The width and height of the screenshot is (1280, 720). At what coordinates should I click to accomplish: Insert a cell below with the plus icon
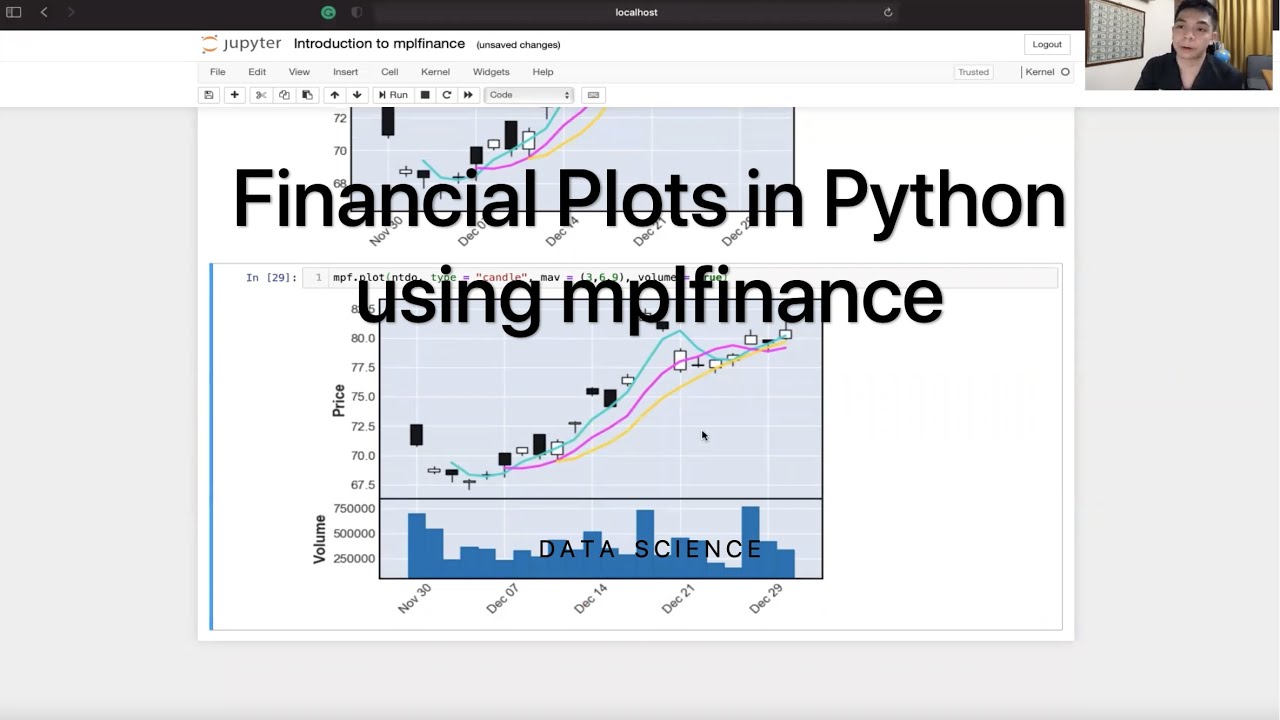point(234,95)
